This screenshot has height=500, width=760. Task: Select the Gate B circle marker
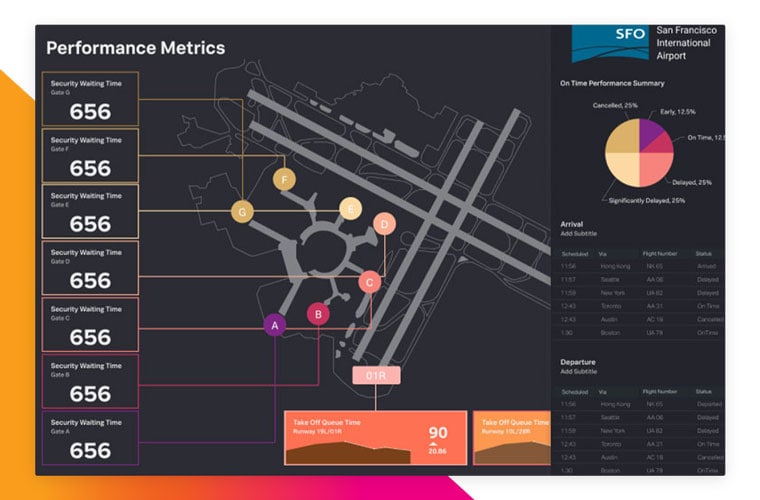click(318, 315)
